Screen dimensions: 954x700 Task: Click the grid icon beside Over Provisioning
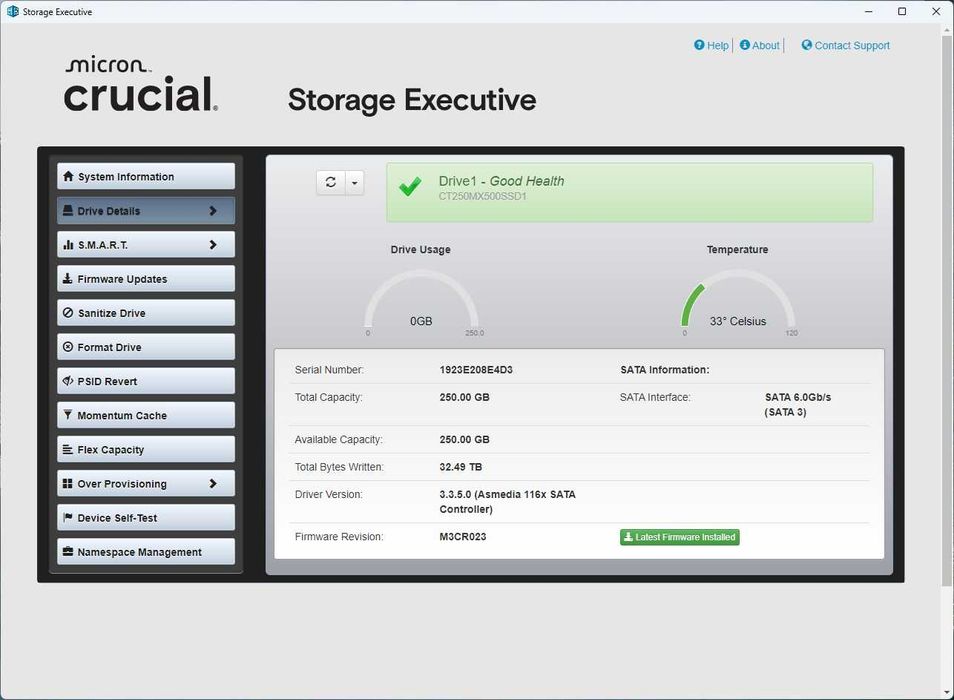68,483
